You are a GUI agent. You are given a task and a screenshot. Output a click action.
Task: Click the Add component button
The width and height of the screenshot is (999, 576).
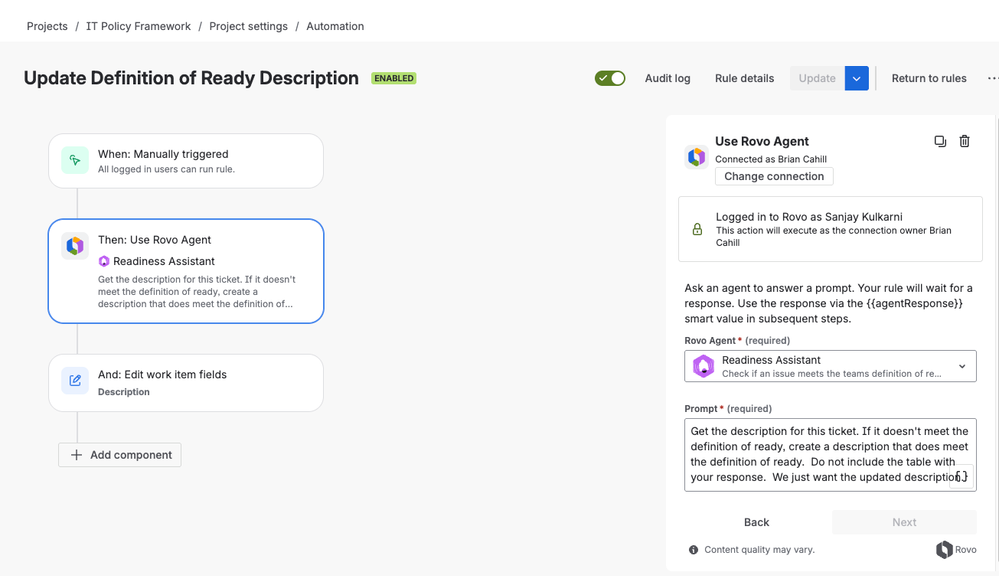tap(120, 455)
